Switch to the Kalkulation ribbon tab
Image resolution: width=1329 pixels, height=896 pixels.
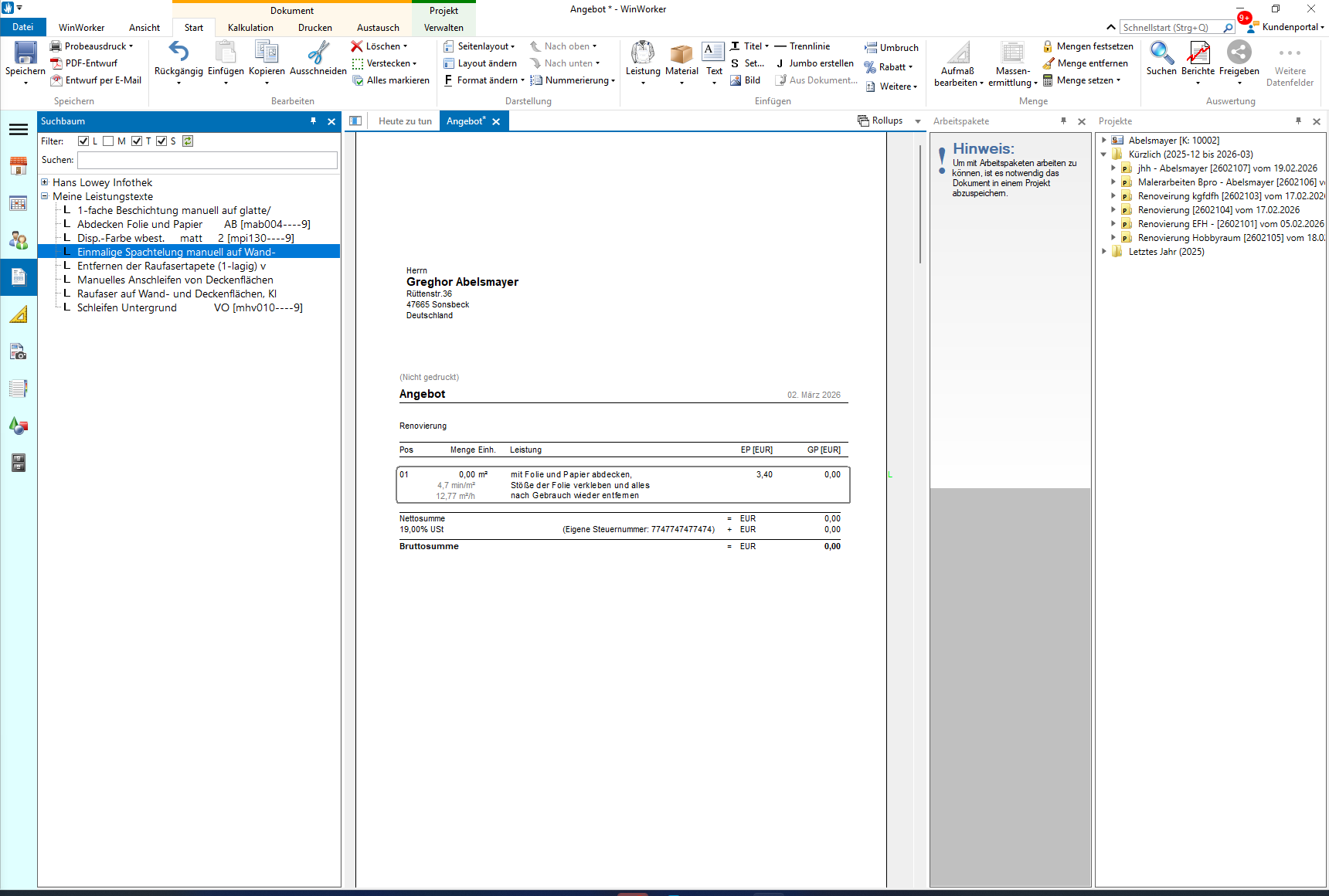pos(250,28)
